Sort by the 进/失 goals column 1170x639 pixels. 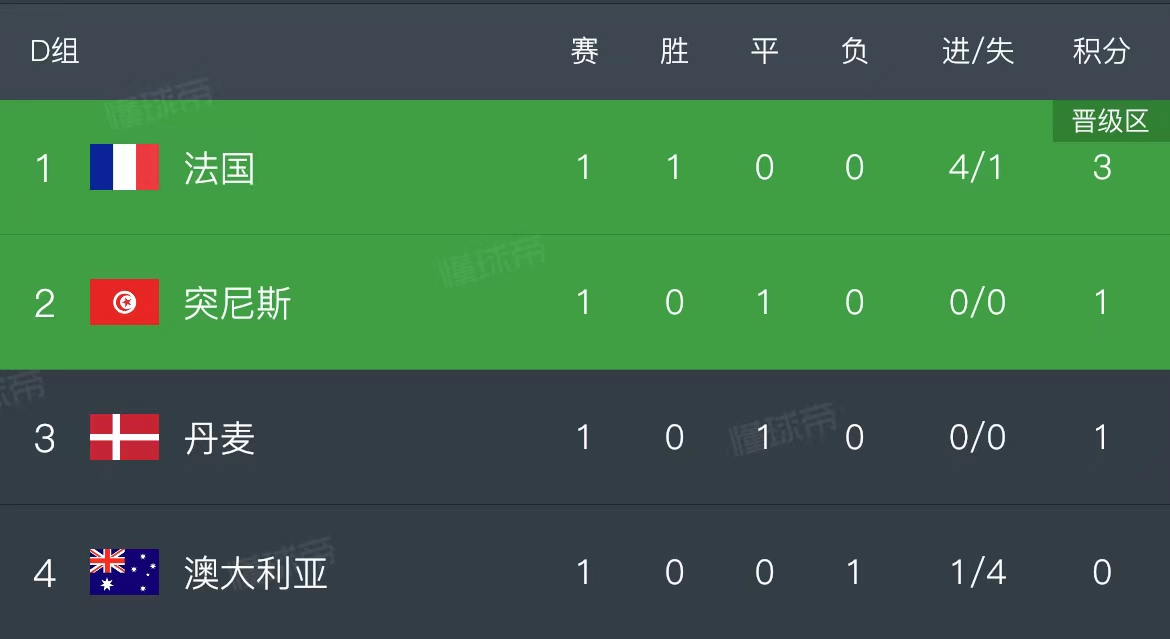[x=977, y=52]
